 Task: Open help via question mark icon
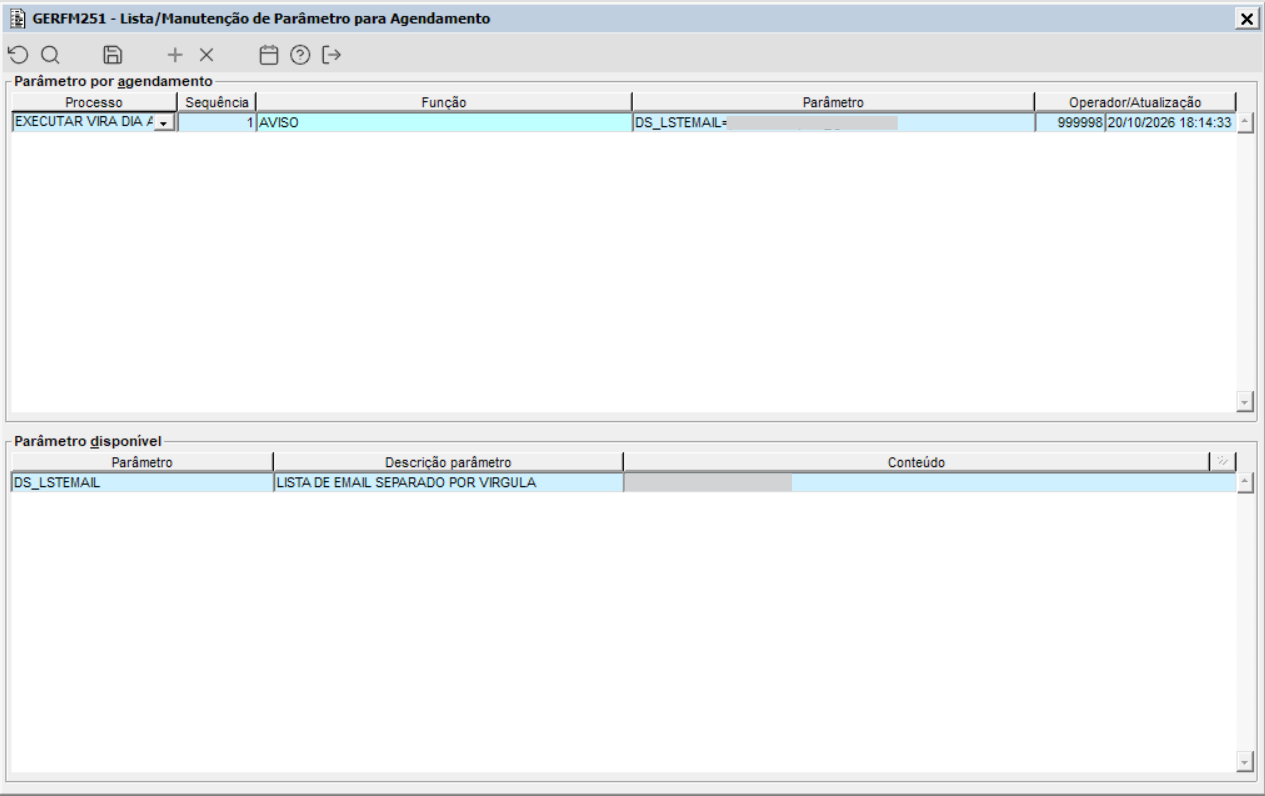tap(300, 55)
